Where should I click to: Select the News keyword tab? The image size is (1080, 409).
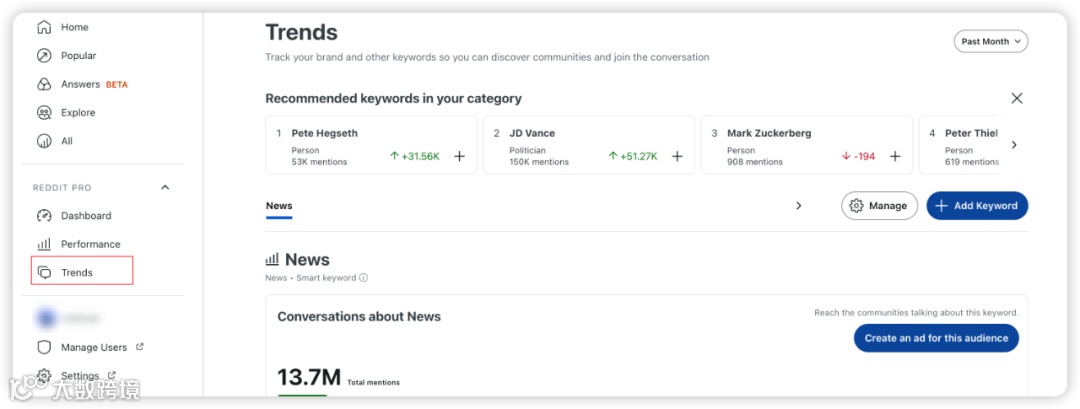coord(279,206)
